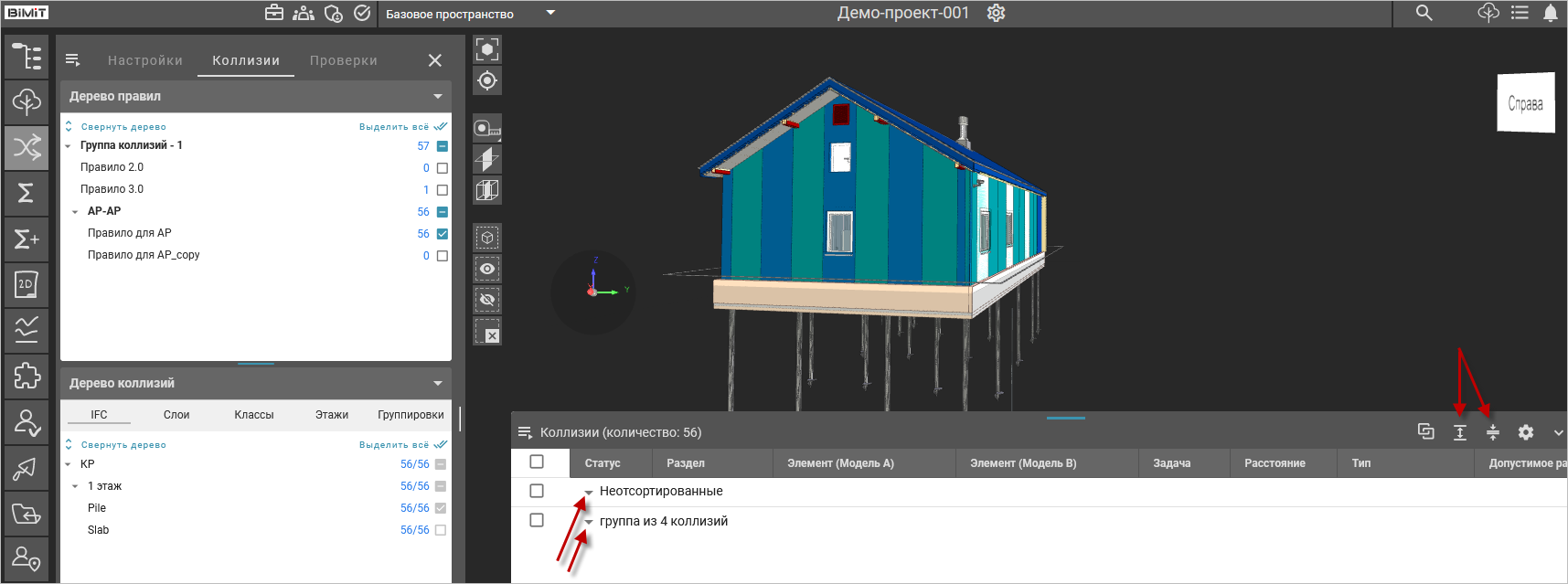The image size is (1568, 584).
Task: Open the notifications bell icon
Action: [1551, 13]
